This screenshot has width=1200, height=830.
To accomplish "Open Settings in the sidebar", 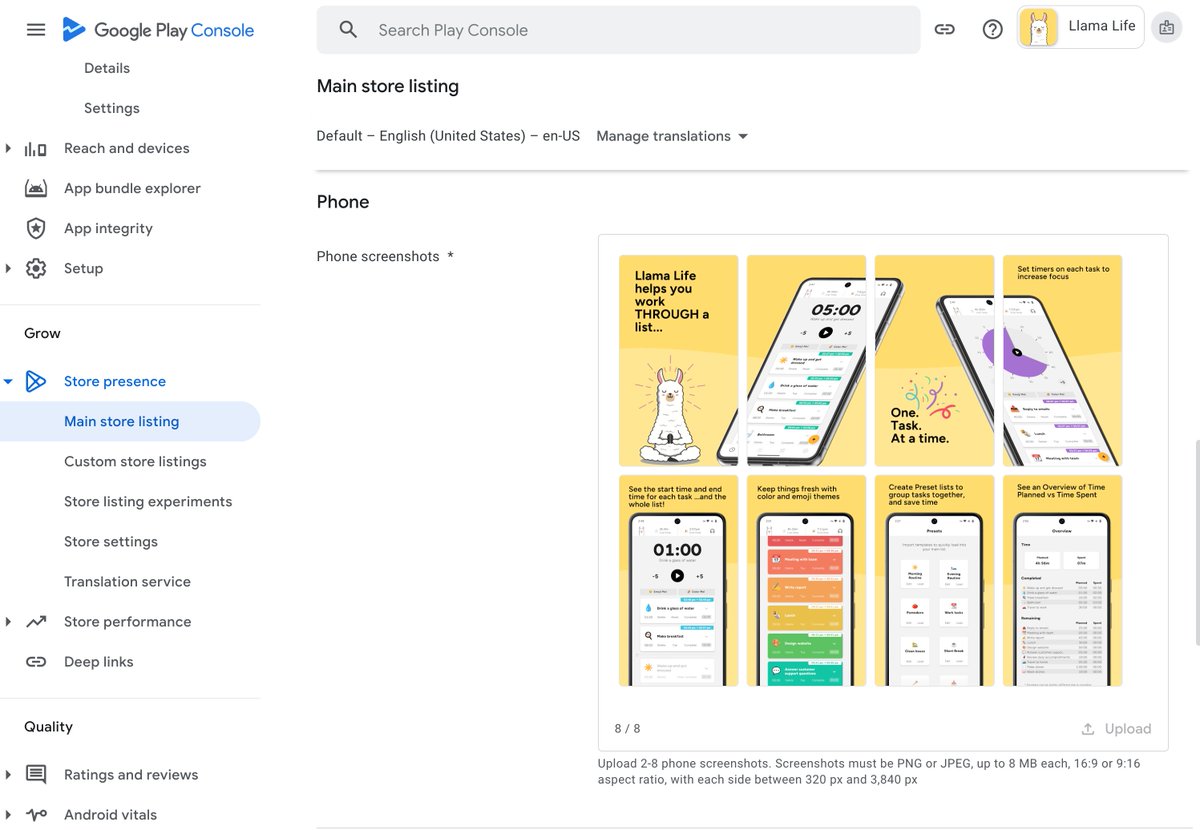I will coord(112,108).
